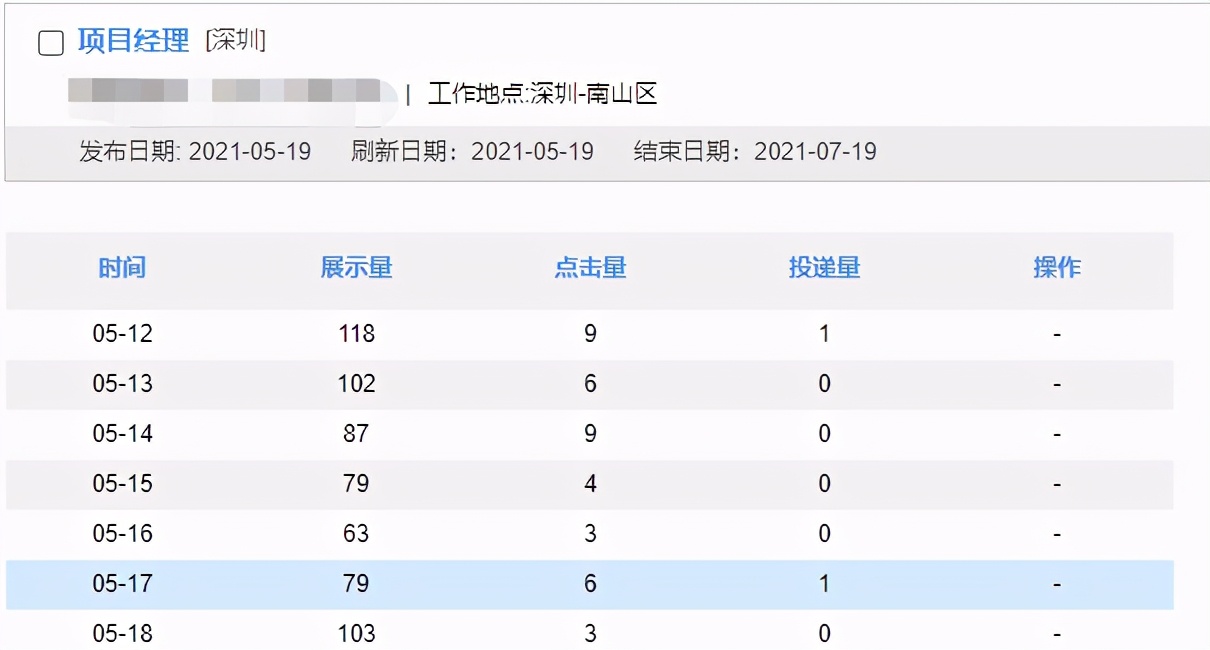This screenshot has height=650, width=1210.
Task: Click the dash in 05-12 operation column
Action: [1057, 333]
